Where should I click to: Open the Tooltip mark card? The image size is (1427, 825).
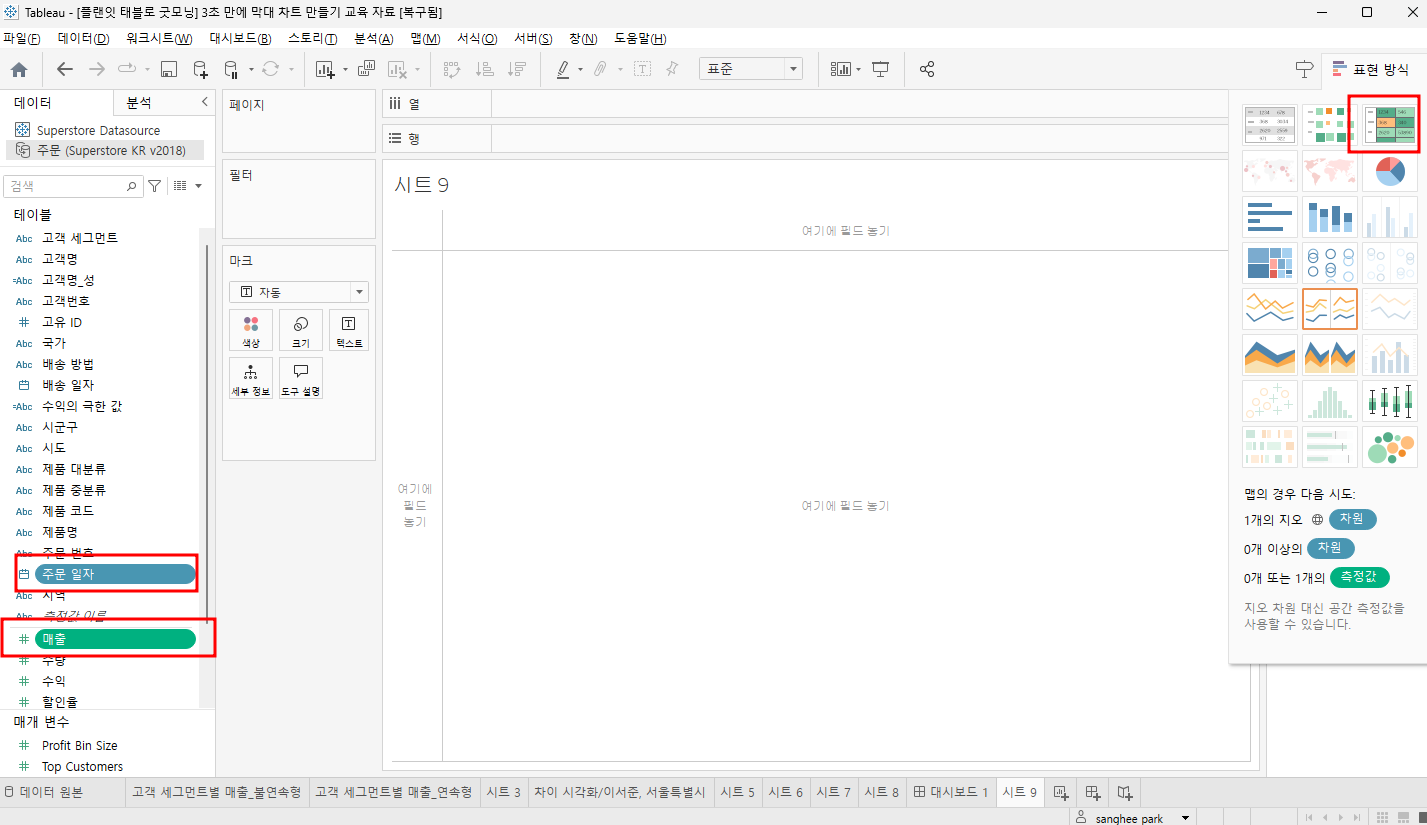tap(300, 378)
